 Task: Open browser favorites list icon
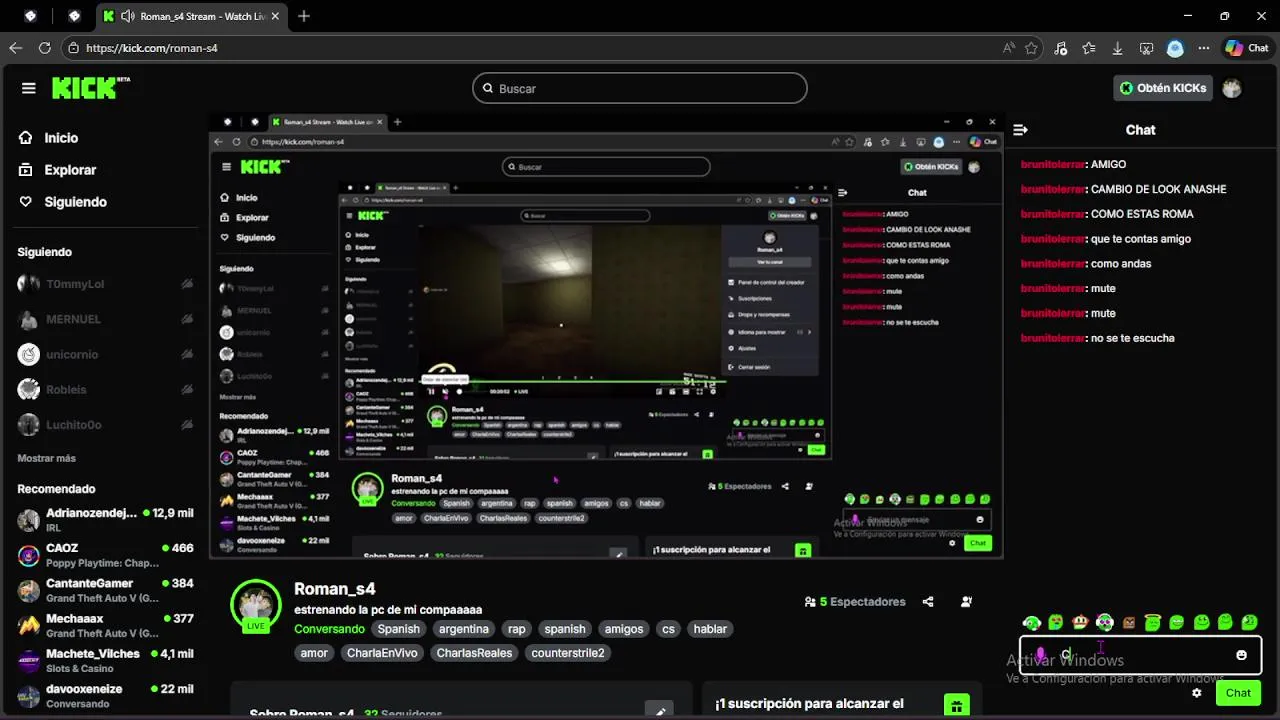1089,48
